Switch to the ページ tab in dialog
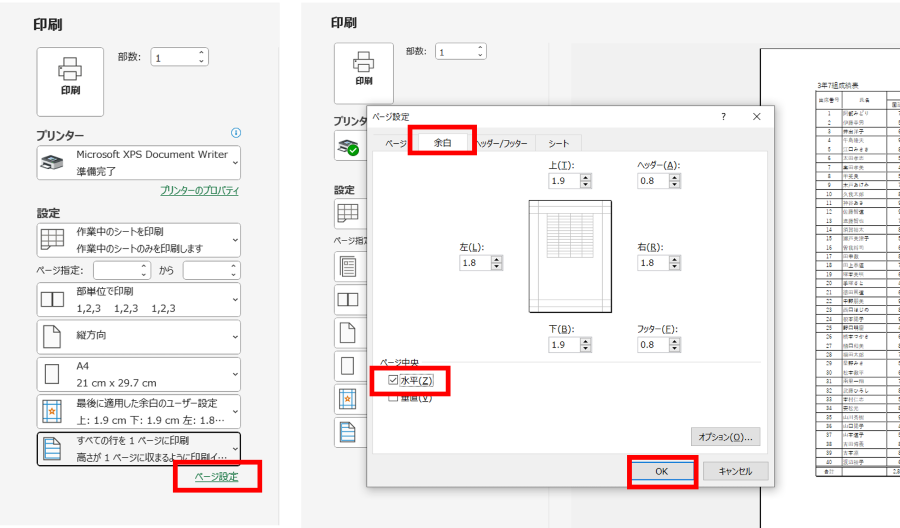This screenshot has height=528, width=900. (395, 143)
